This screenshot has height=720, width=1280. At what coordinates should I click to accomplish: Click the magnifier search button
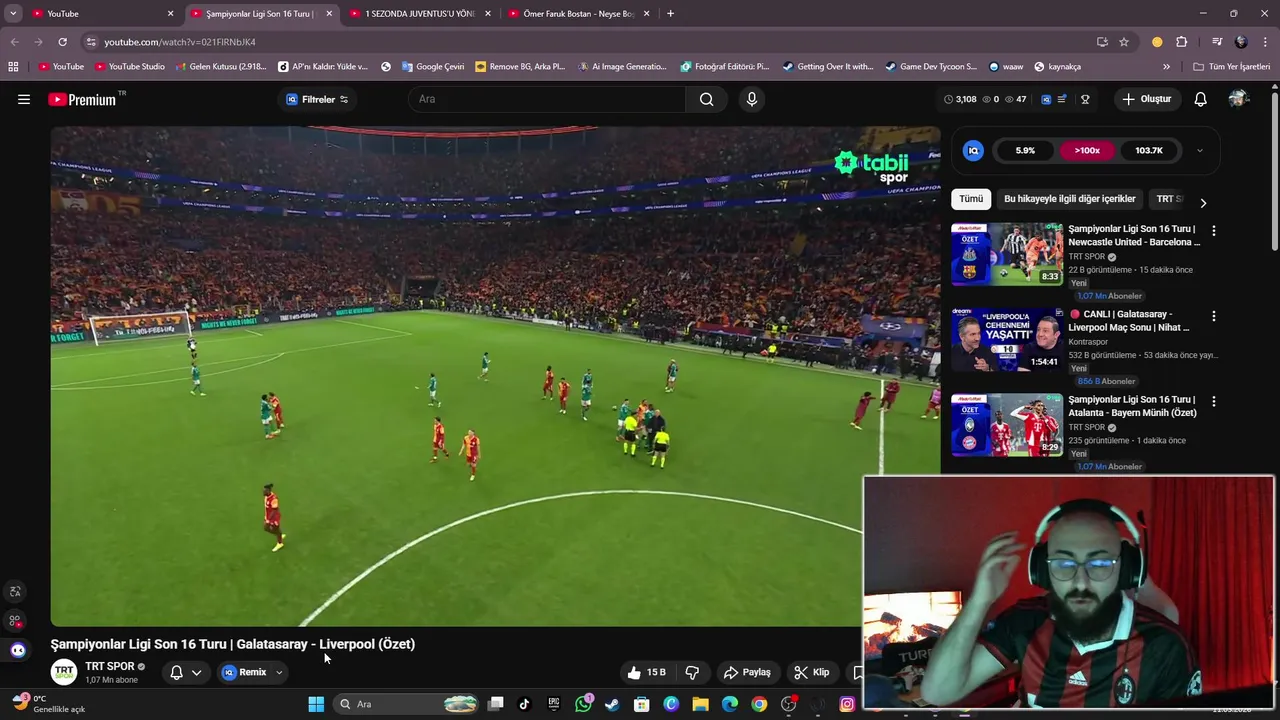click(x=707, y=99)
